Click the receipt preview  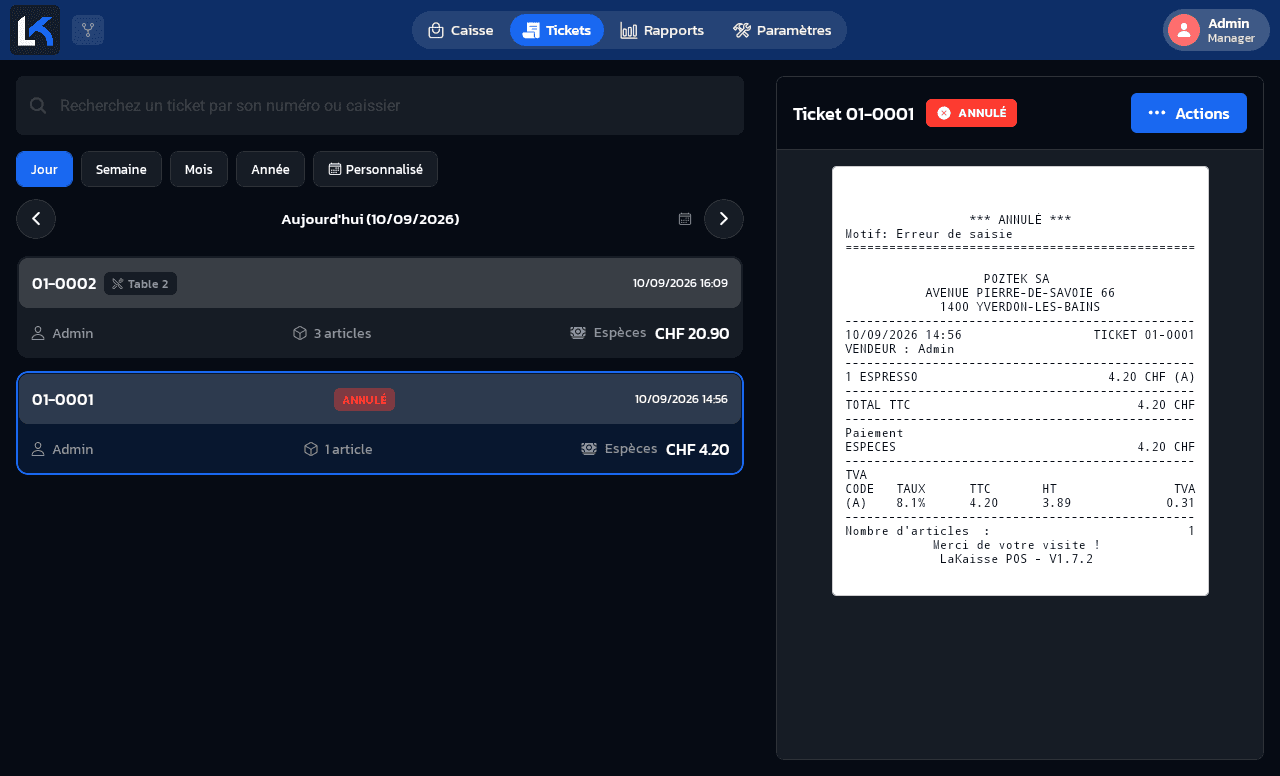(1020, 381)
